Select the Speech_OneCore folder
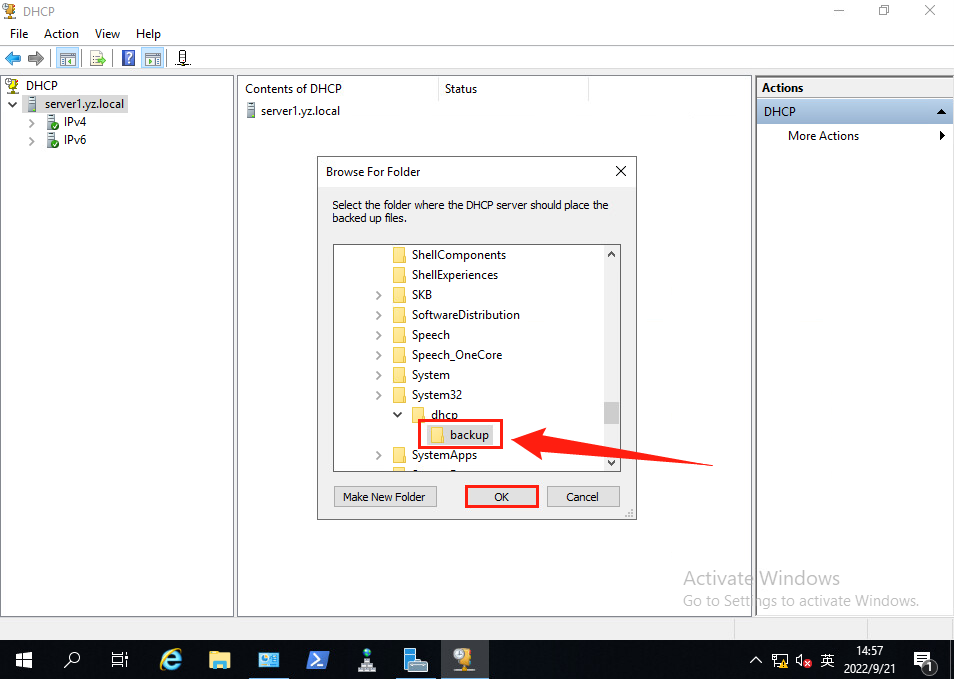The height and width of the screenshot is (679, 954). pos(457,355)
